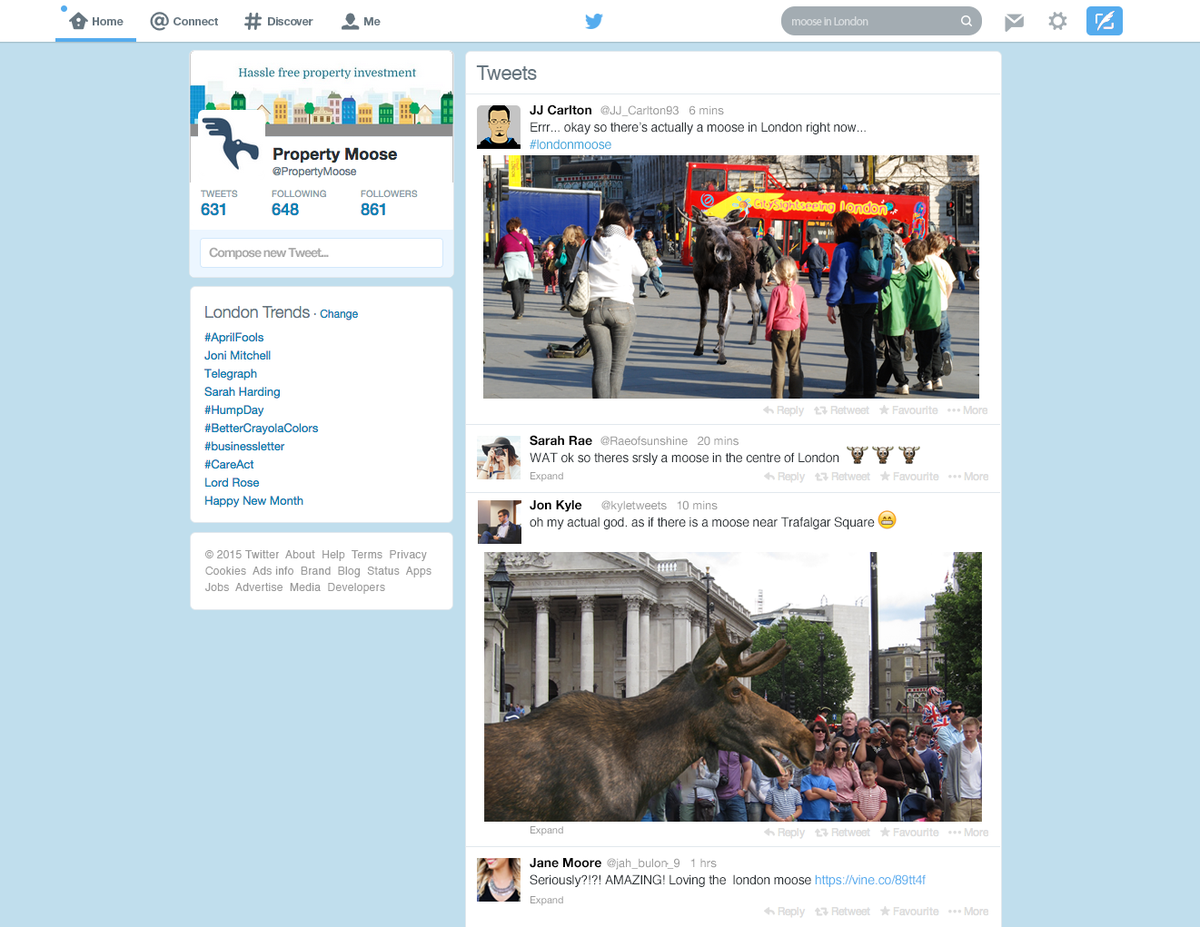Click the About footer link
1200x927 pixels.
tap(300, 554)
